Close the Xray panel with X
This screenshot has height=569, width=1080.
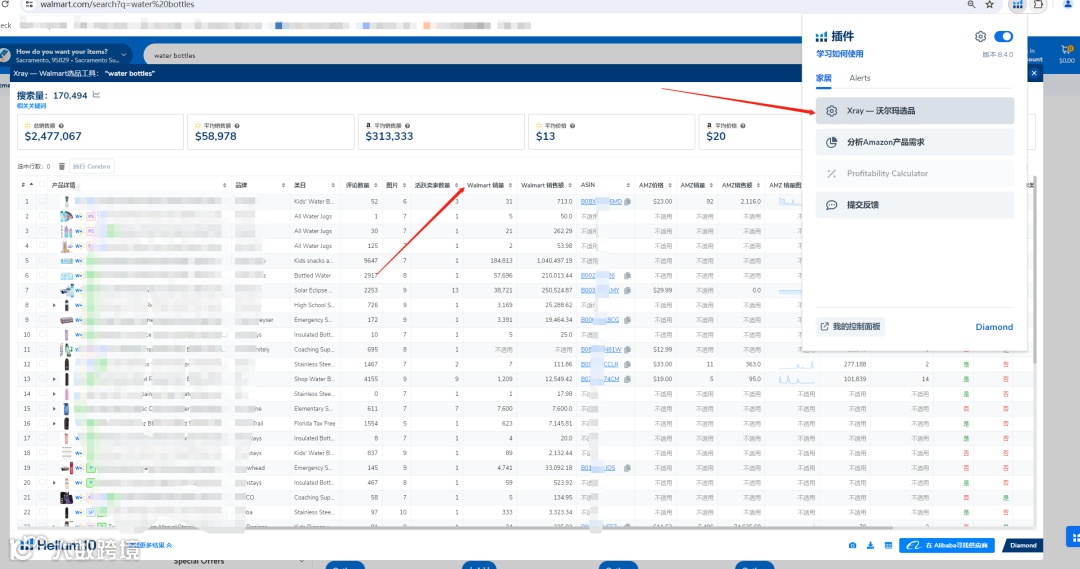(x=1034, y=73)
